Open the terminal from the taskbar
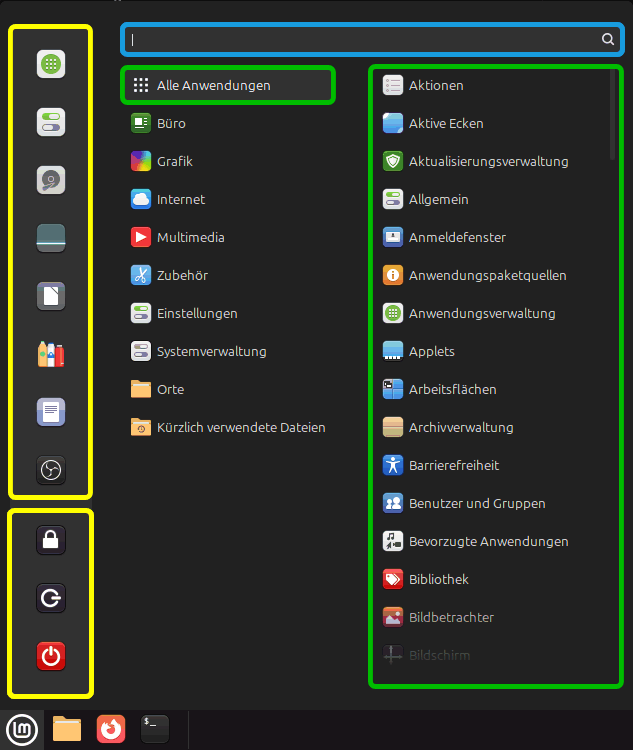Viewport: 633px width, 750px height. [x=155, y=729]
